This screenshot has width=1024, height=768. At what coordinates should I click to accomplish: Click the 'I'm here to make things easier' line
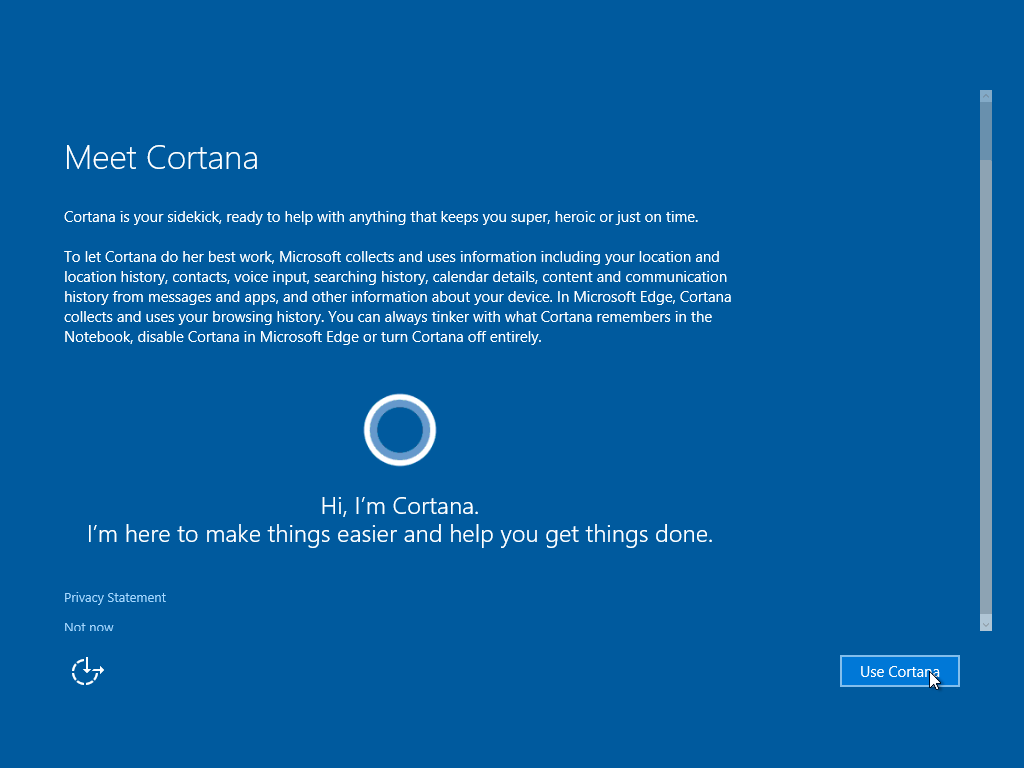(400, 534)
